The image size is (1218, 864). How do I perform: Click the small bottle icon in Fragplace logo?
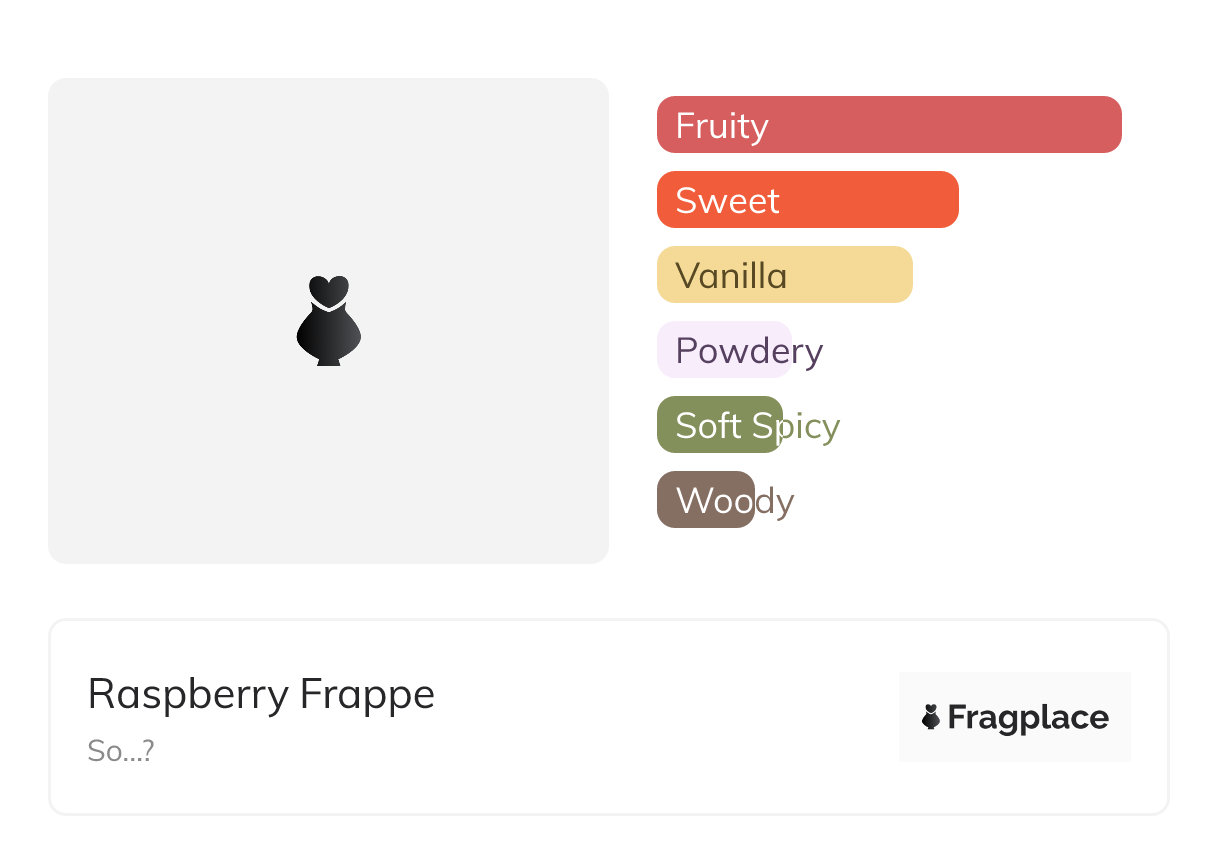[931, 717]
